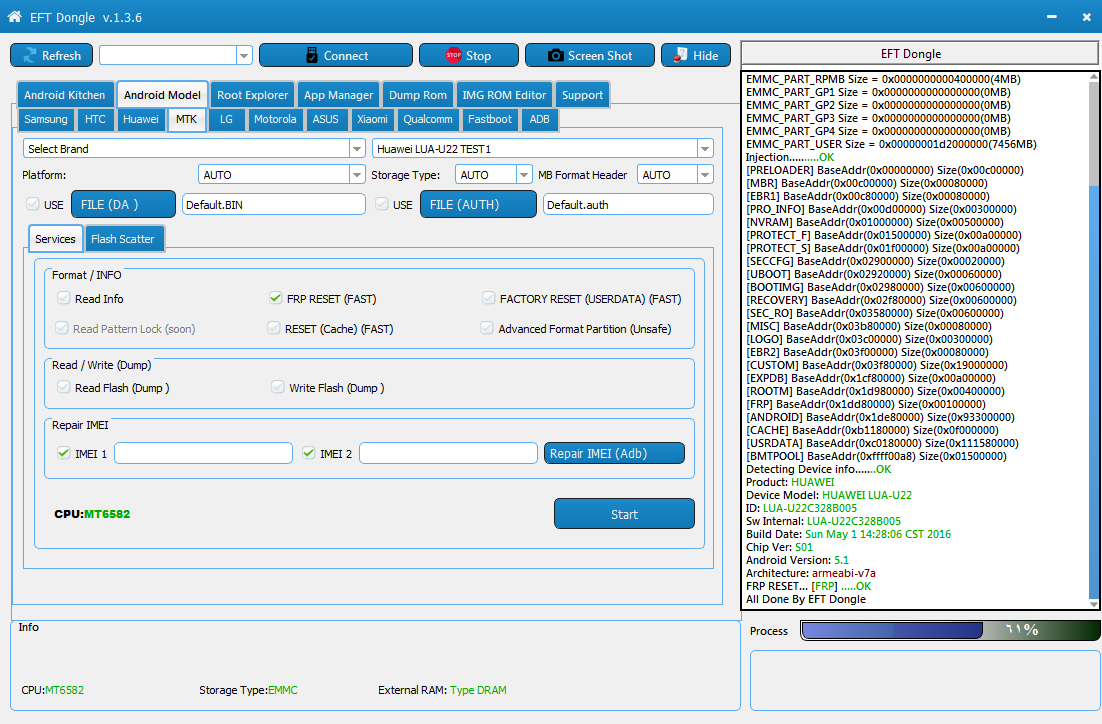Image resolution: width=1102 pixels, height=724 pixels.
Task: Select the Android Model tab
Action: click(162, 95)
